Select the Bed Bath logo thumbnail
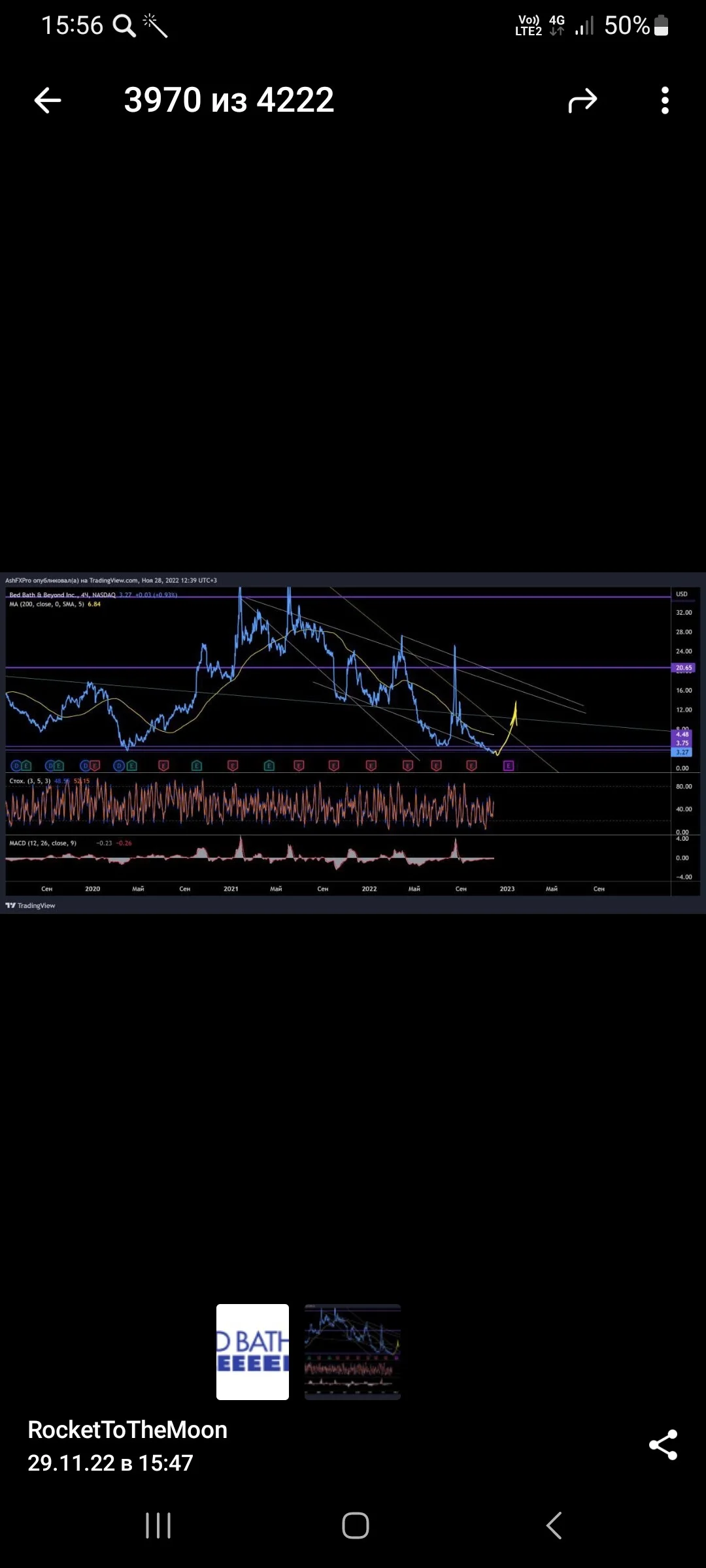Viewport: 706px width, 1568px height. coord(252,1352)
